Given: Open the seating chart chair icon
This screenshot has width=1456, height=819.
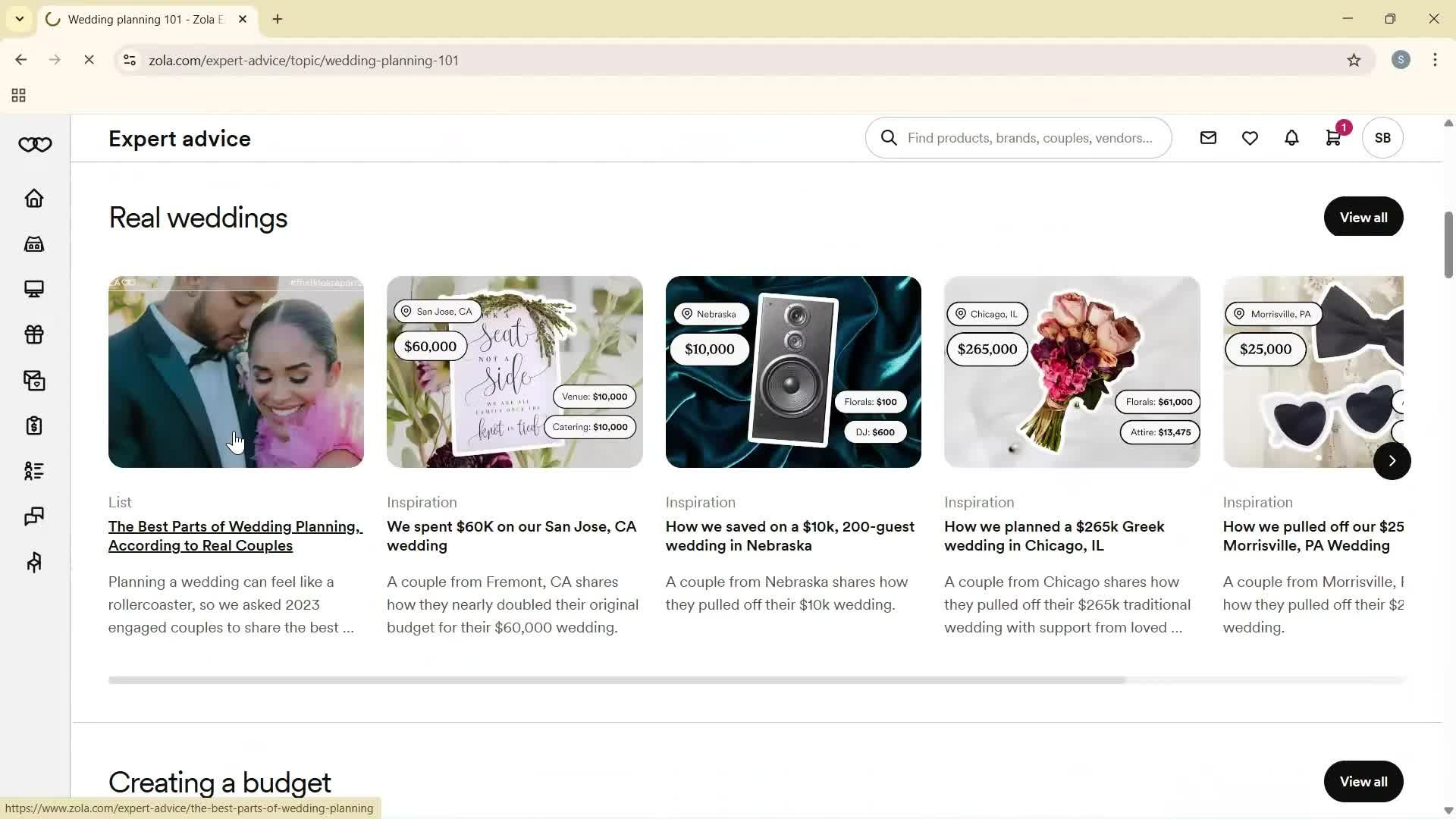Looking at the screenshot, I should 34,562.
